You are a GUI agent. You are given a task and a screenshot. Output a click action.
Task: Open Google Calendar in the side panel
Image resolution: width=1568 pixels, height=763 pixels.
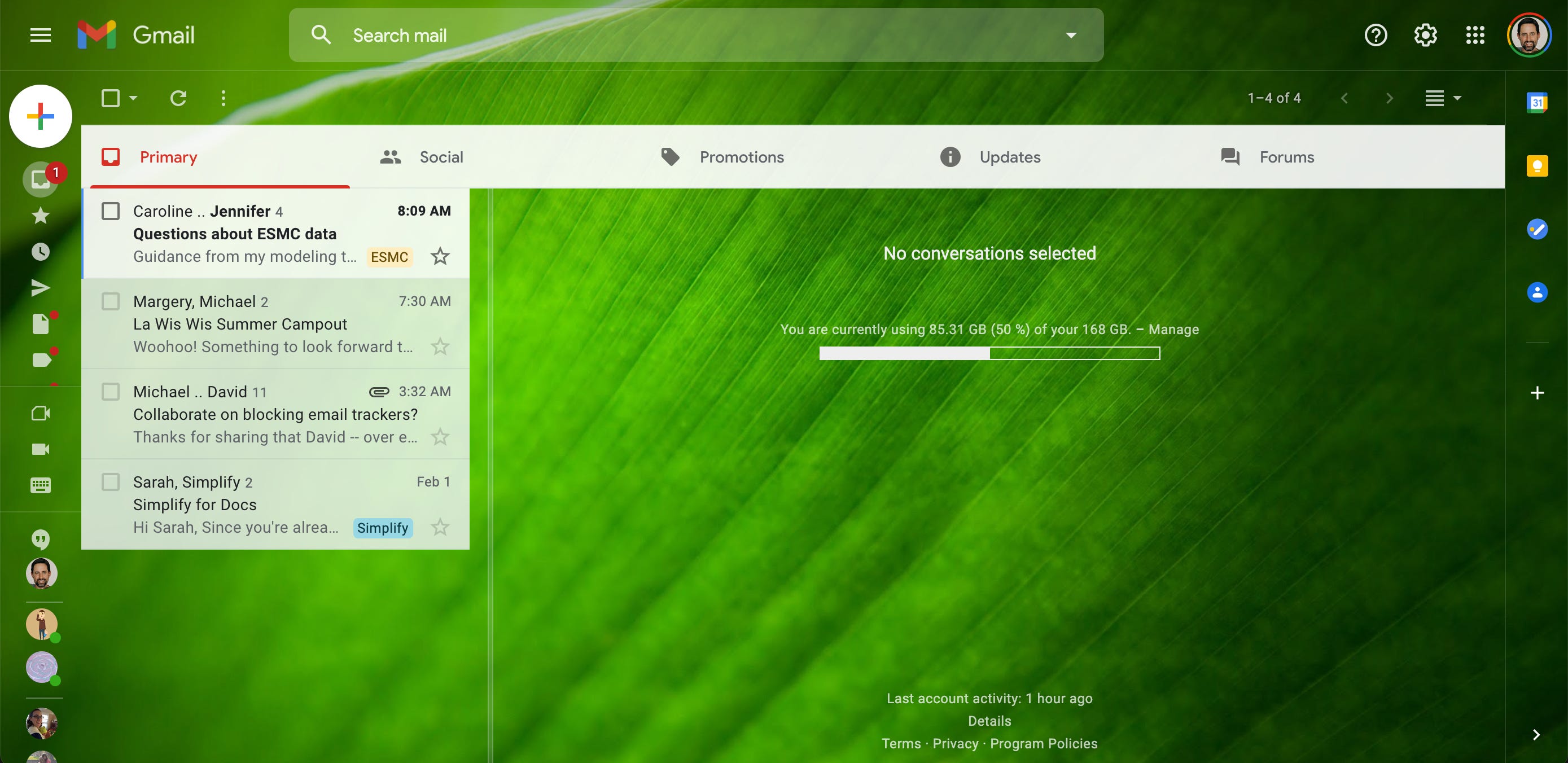pos(1538,103)
